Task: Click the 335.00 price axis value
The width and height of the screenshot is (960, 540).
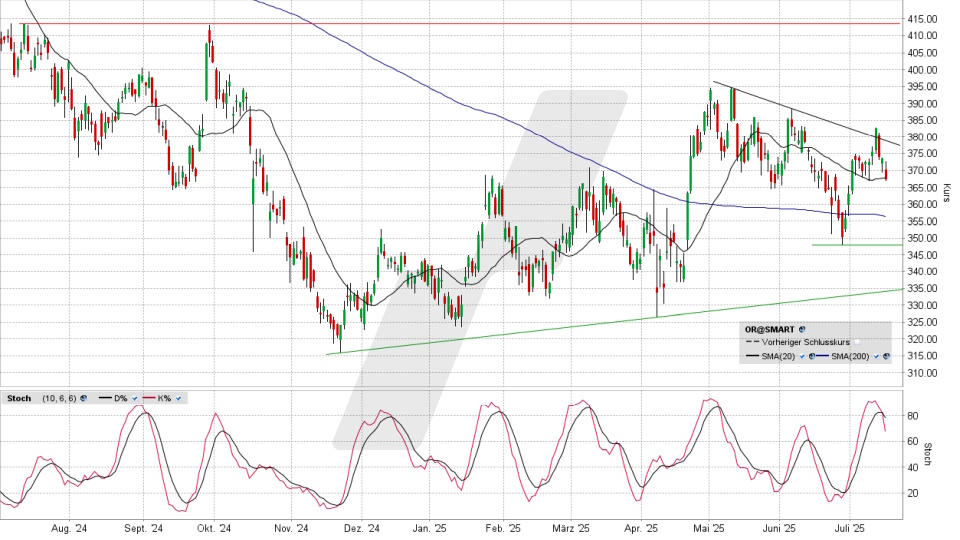Action: click(x=923, y=288)
